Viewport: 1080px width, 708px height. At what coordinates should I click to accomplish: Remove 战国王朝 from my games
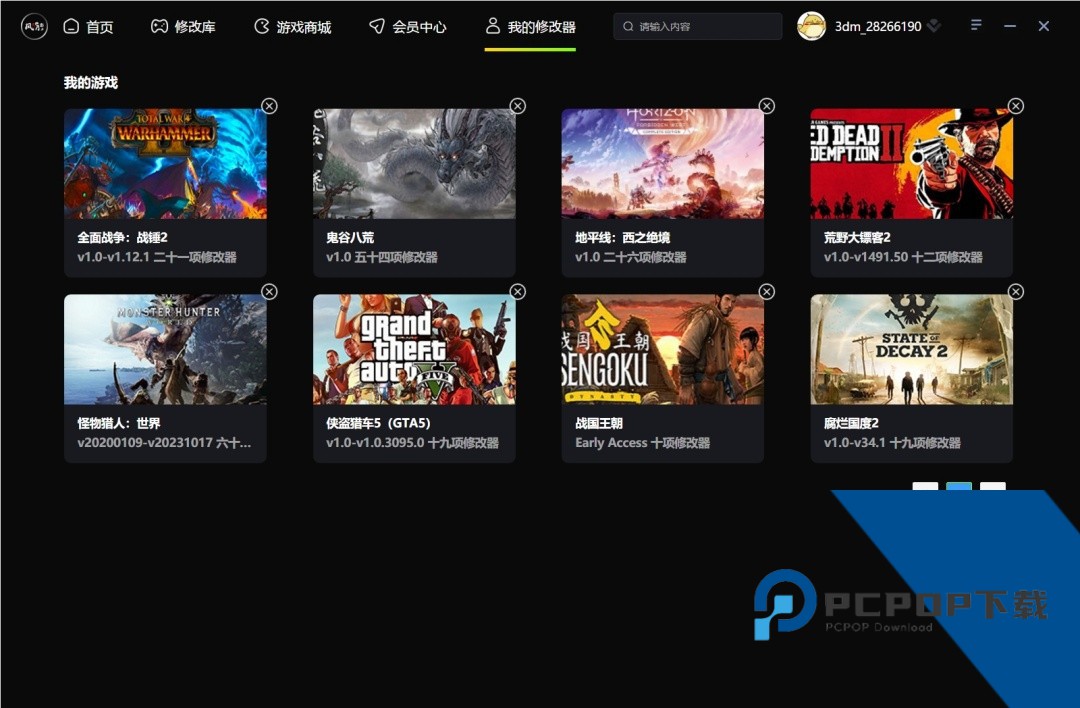point(767,292)
